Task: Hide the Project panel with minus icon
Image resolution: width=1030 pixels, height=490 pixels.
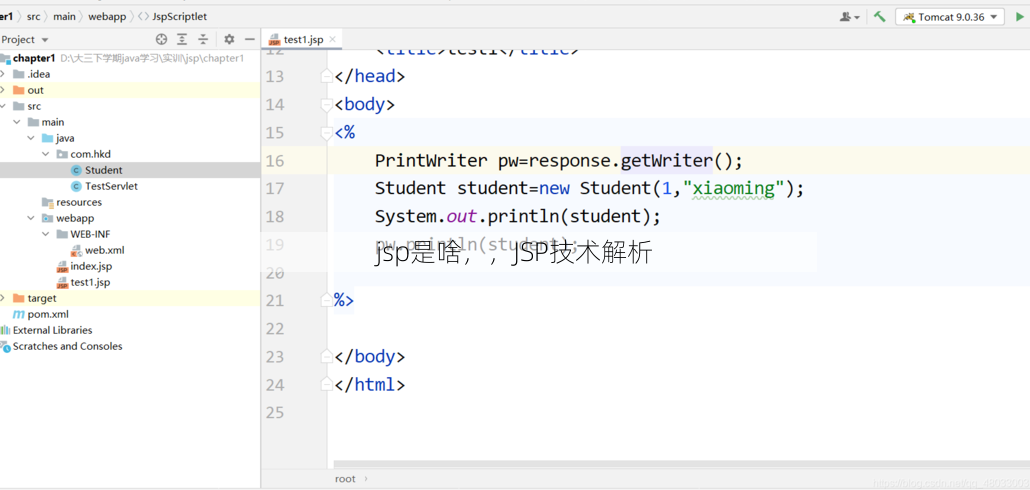Action: pyautogui.click(x=250, y=39)
